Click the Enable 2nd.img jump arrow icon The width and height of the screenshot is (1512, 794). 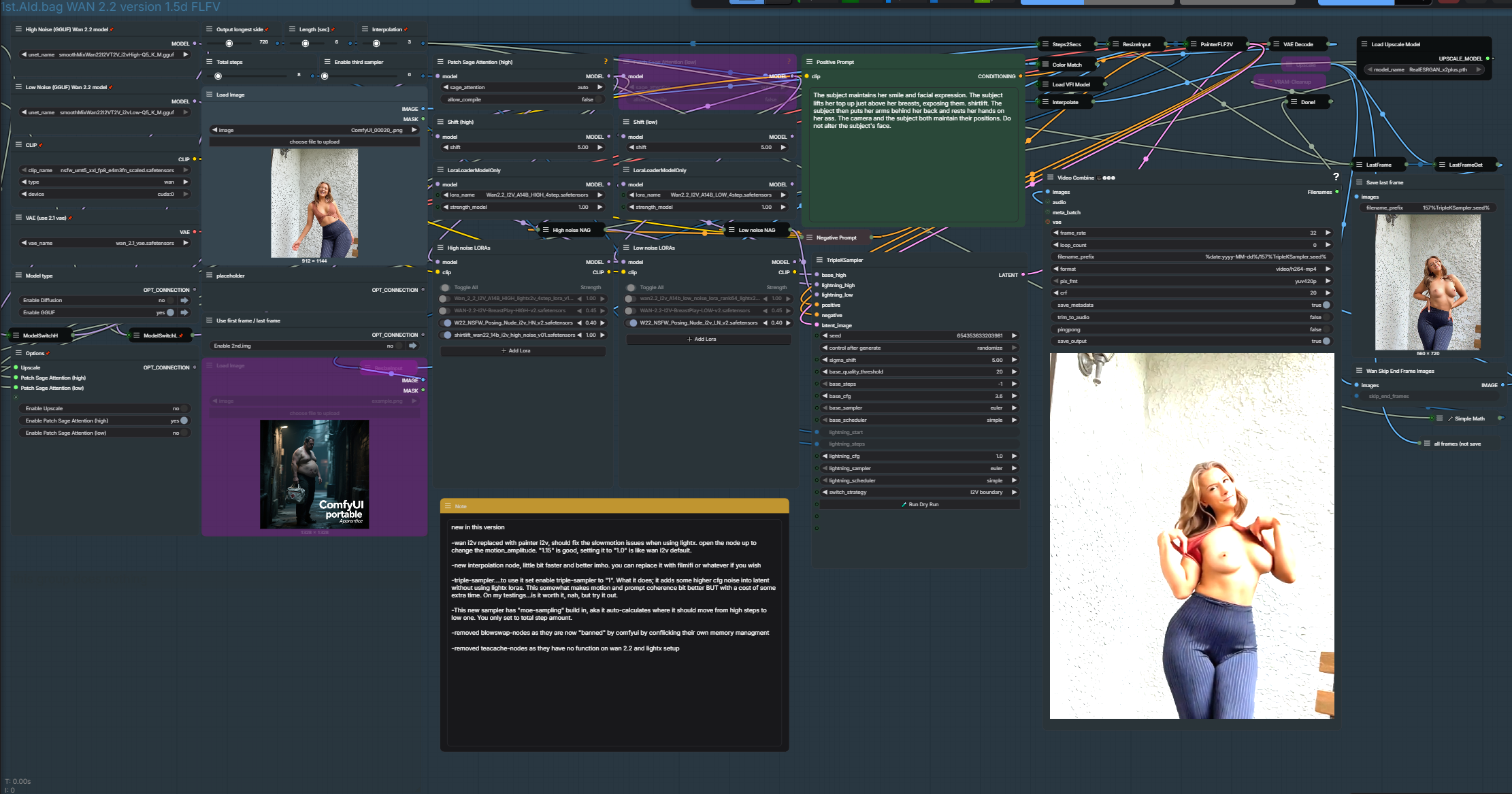tap(412, 346)
